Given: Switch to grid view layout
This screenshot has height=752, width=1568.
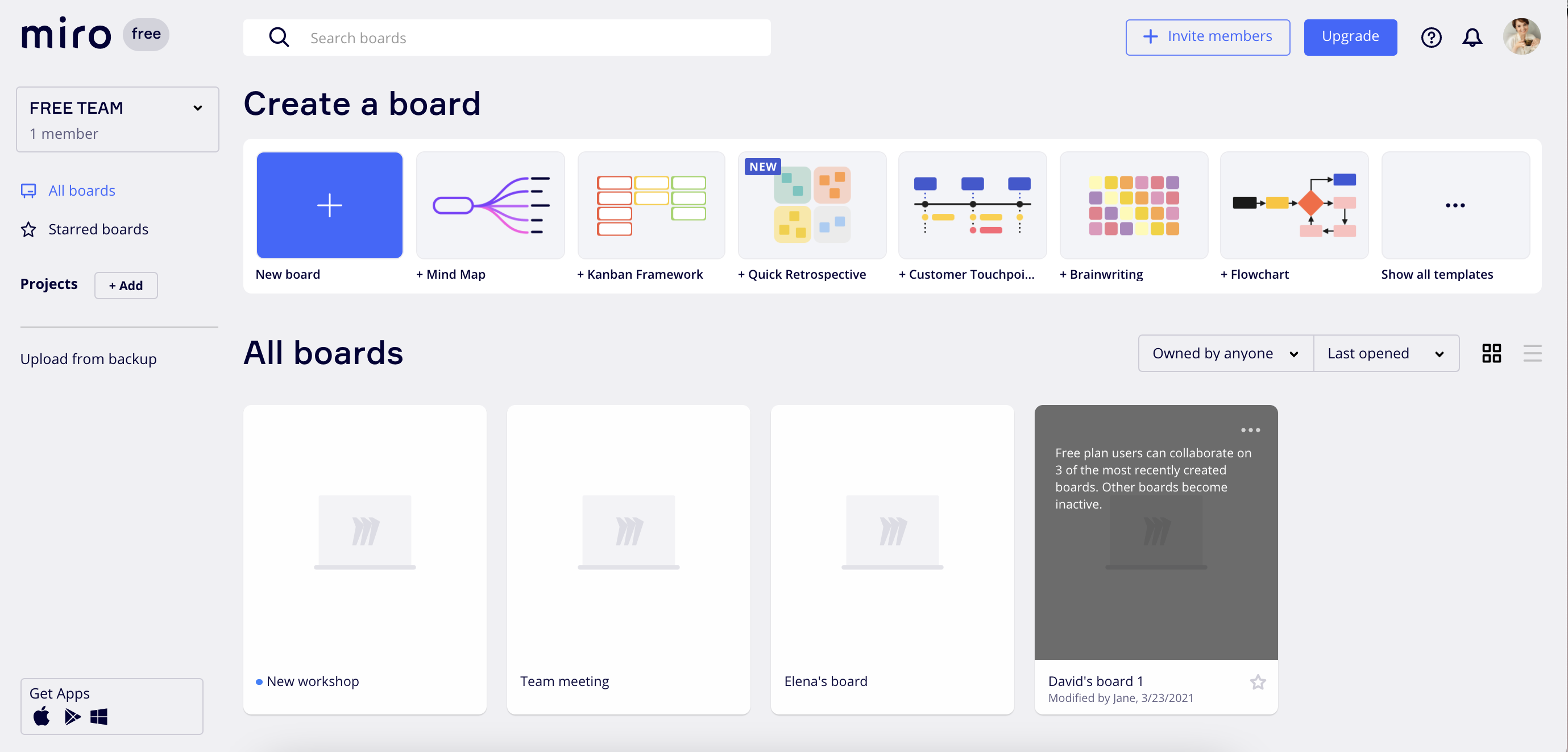Looking at the screenshot, I should 1491,353.
